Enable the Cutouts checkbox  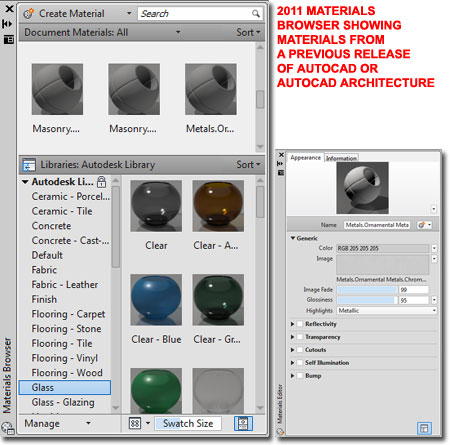coord(300,350)
